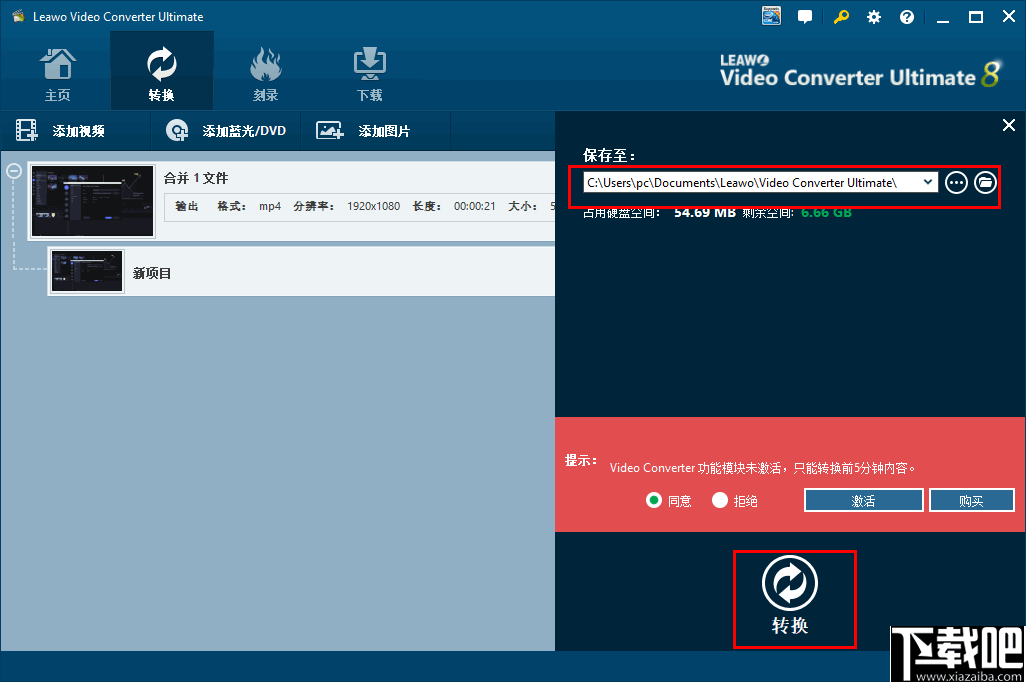1026x682 pixels.
Task: Go to the 下载 download tab
Action: point(370,74)
